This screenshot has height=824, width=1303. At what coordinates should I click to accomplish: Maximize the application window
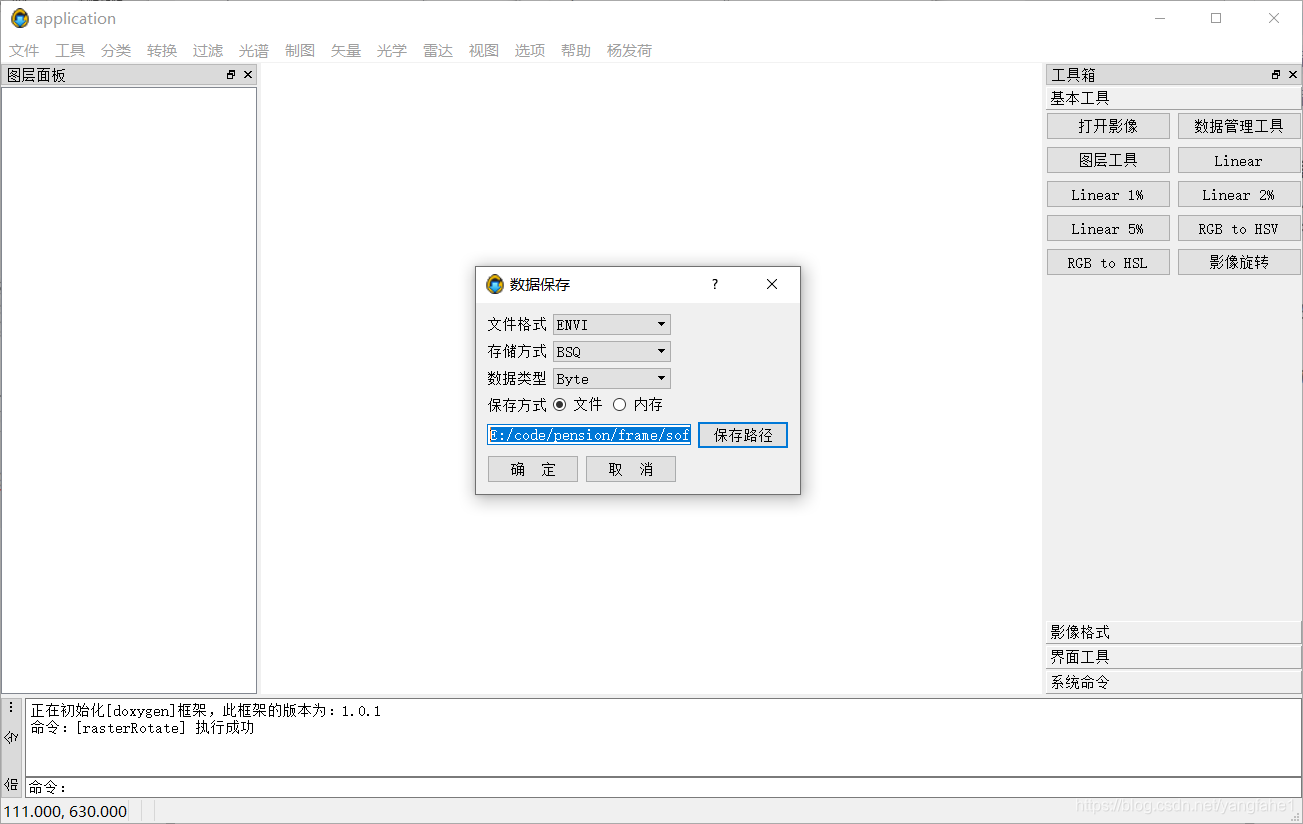(1216, 18)
